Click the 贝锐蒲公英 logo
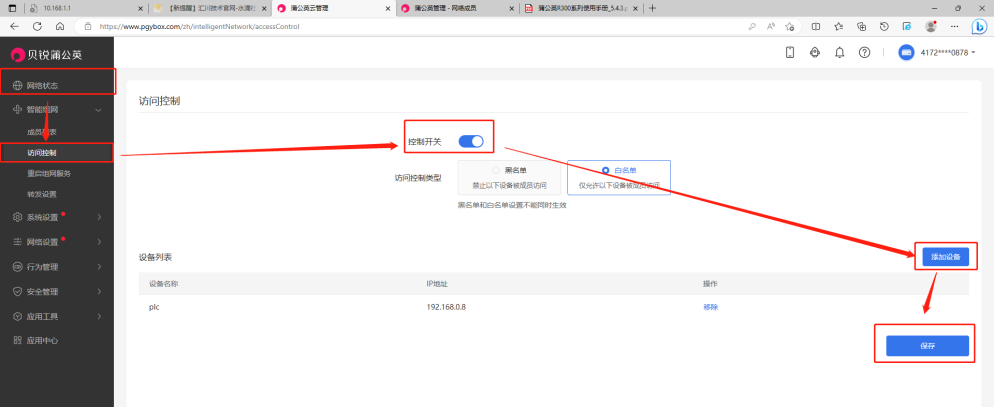 tap(47, 55)
